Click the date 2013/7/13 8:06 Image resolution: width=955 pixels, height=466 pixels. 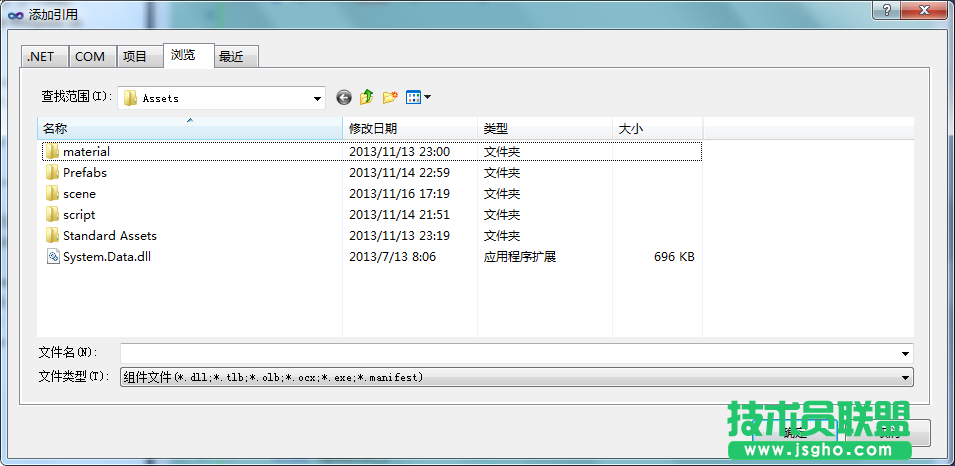393,256
